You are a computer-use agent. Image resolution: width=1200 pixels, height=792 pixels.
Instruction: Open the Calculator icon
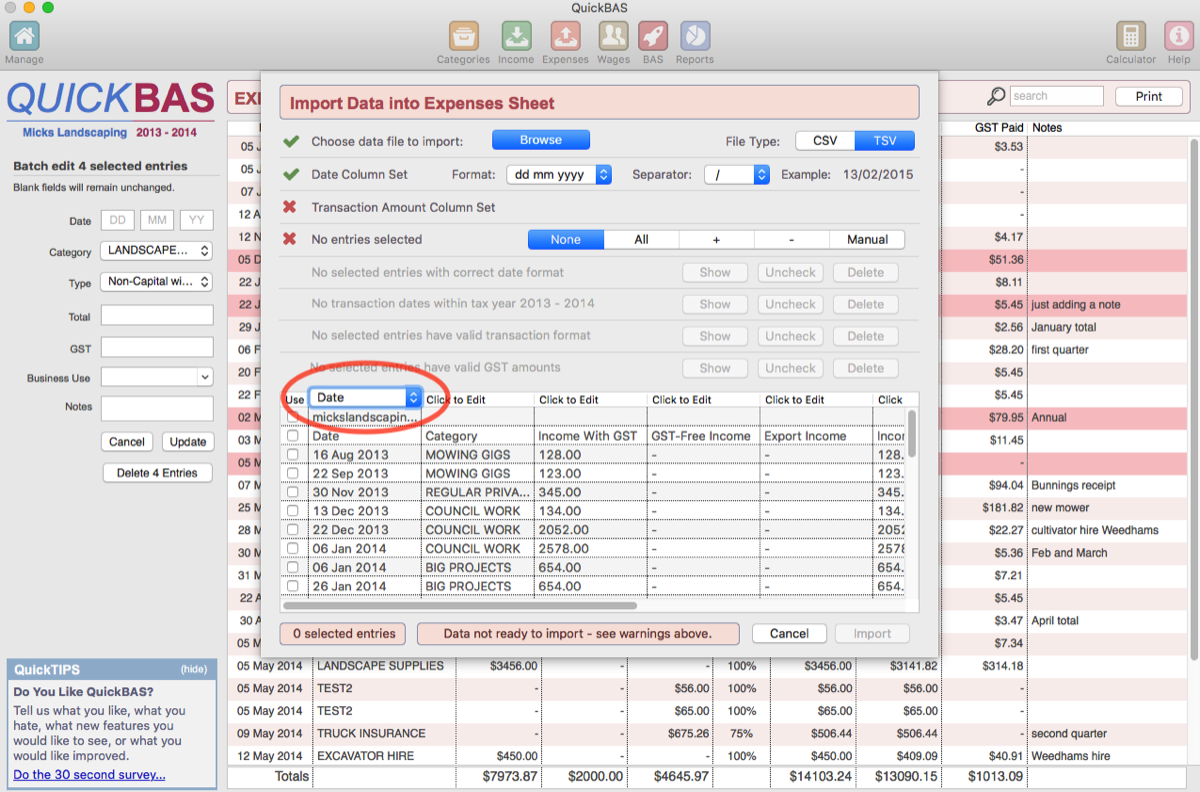pos(1131,37)
